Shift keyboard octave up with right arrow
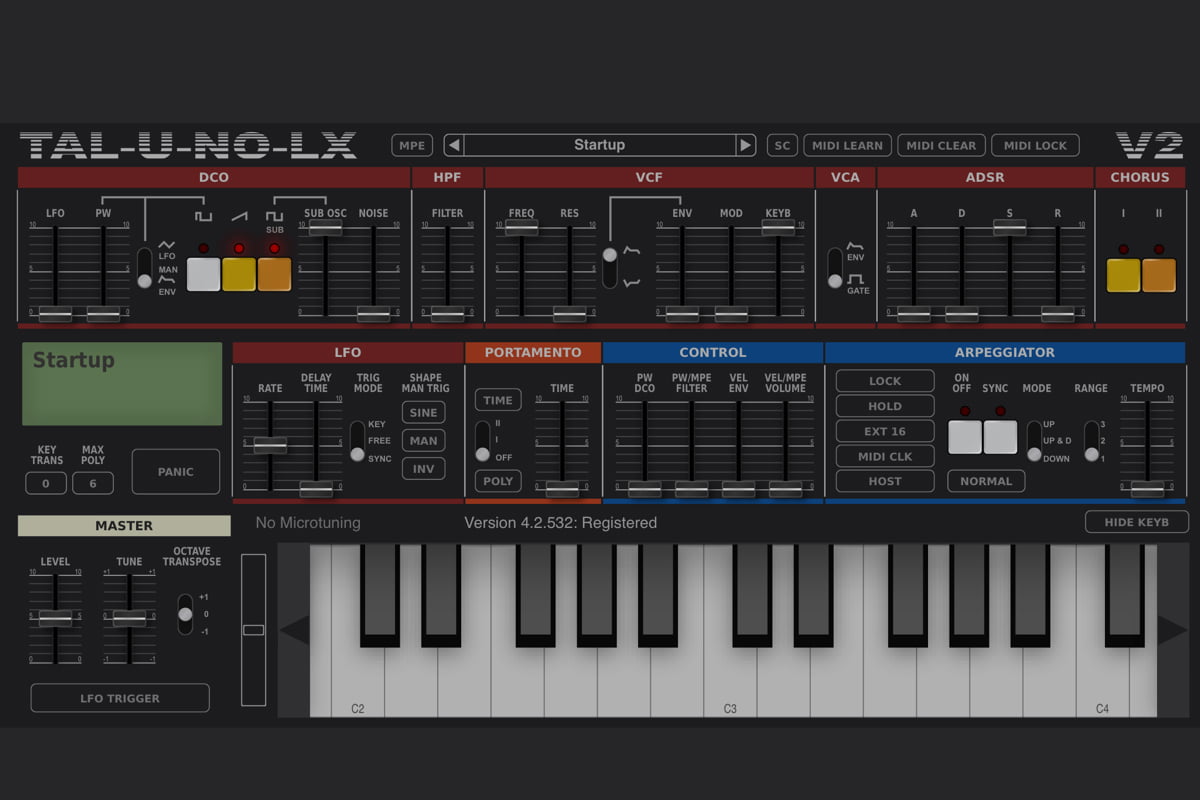 (1173, 630)
